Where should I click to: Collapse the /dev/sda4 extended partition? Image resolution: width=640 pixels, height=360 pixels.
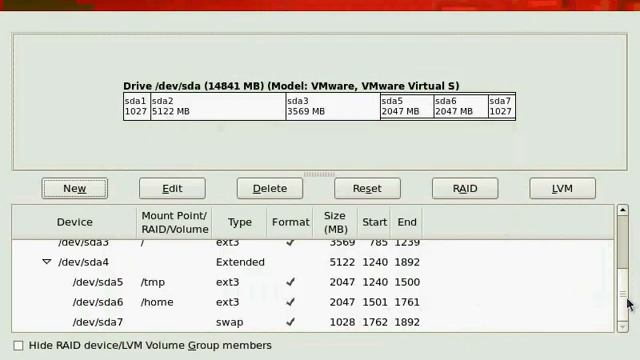tap(47, 262)
